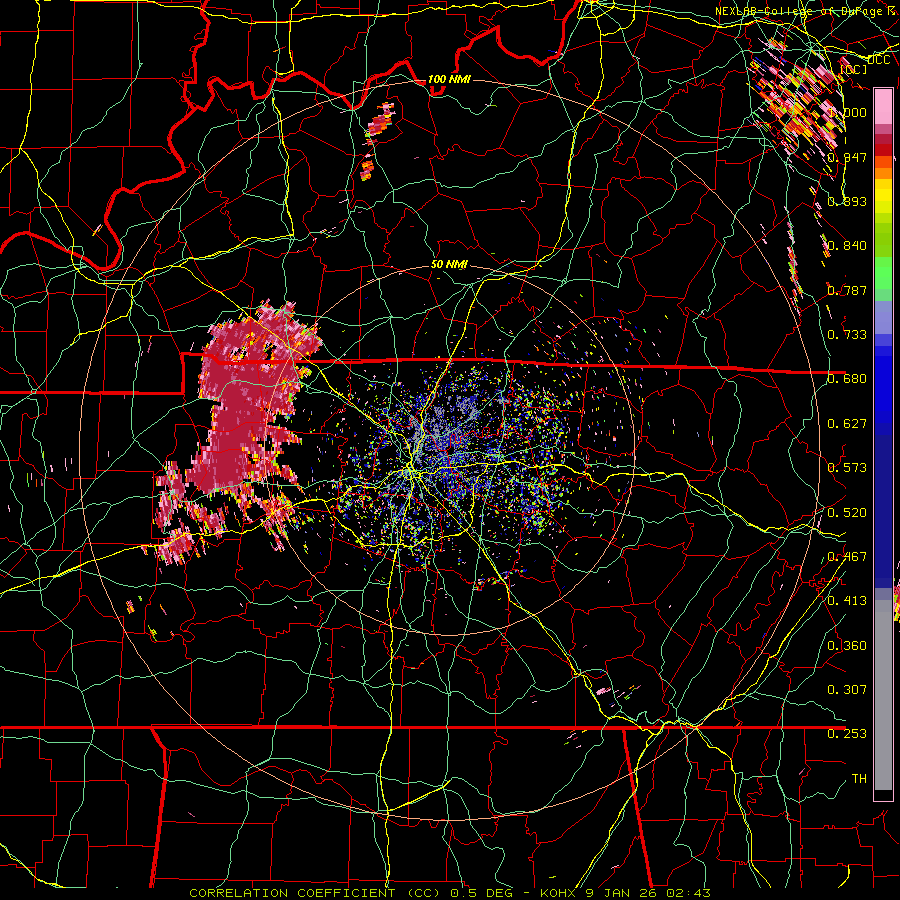
Task: Click the '0.520' legend value
Action: click(847, 513)
